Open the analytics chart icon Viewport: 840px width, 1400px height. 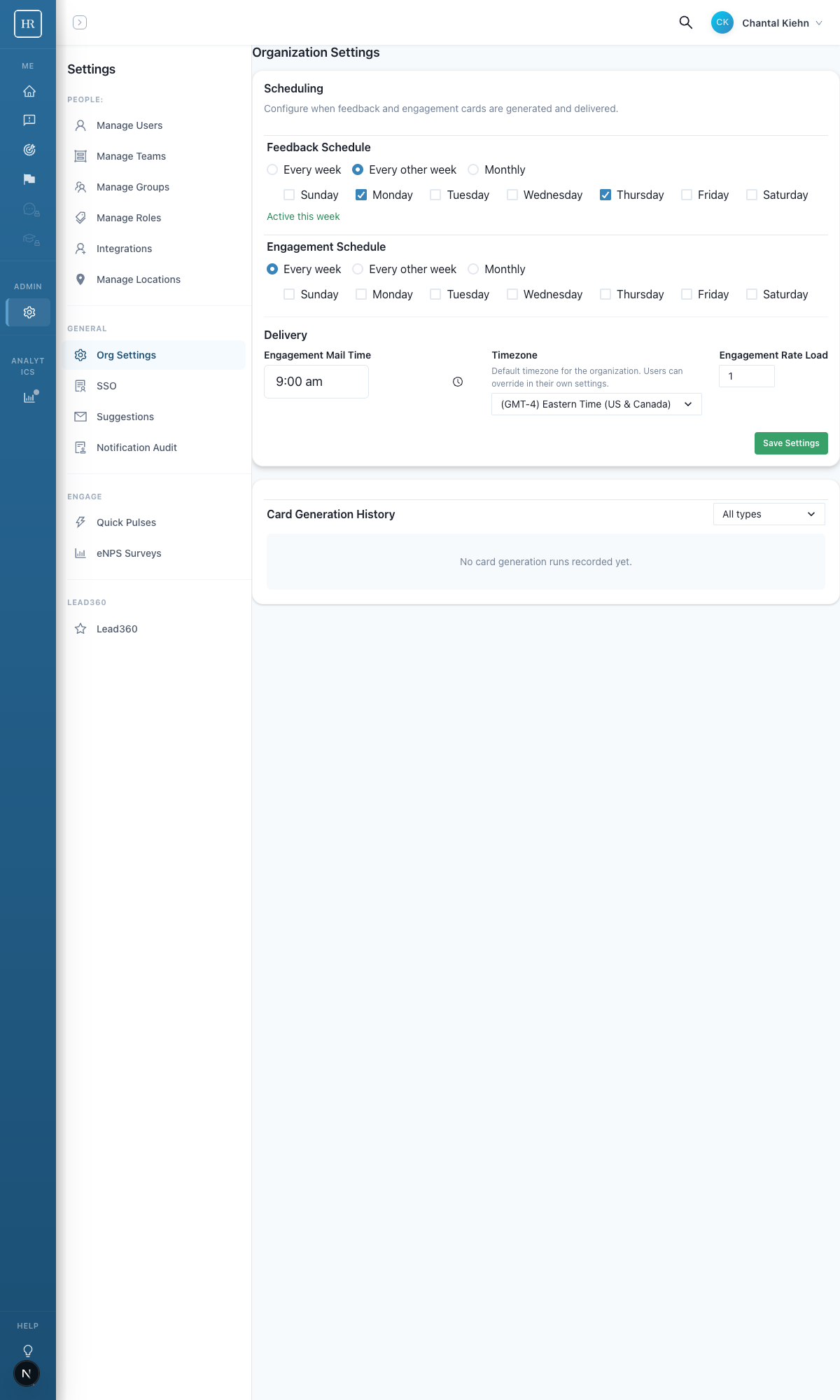pos(29,397)
